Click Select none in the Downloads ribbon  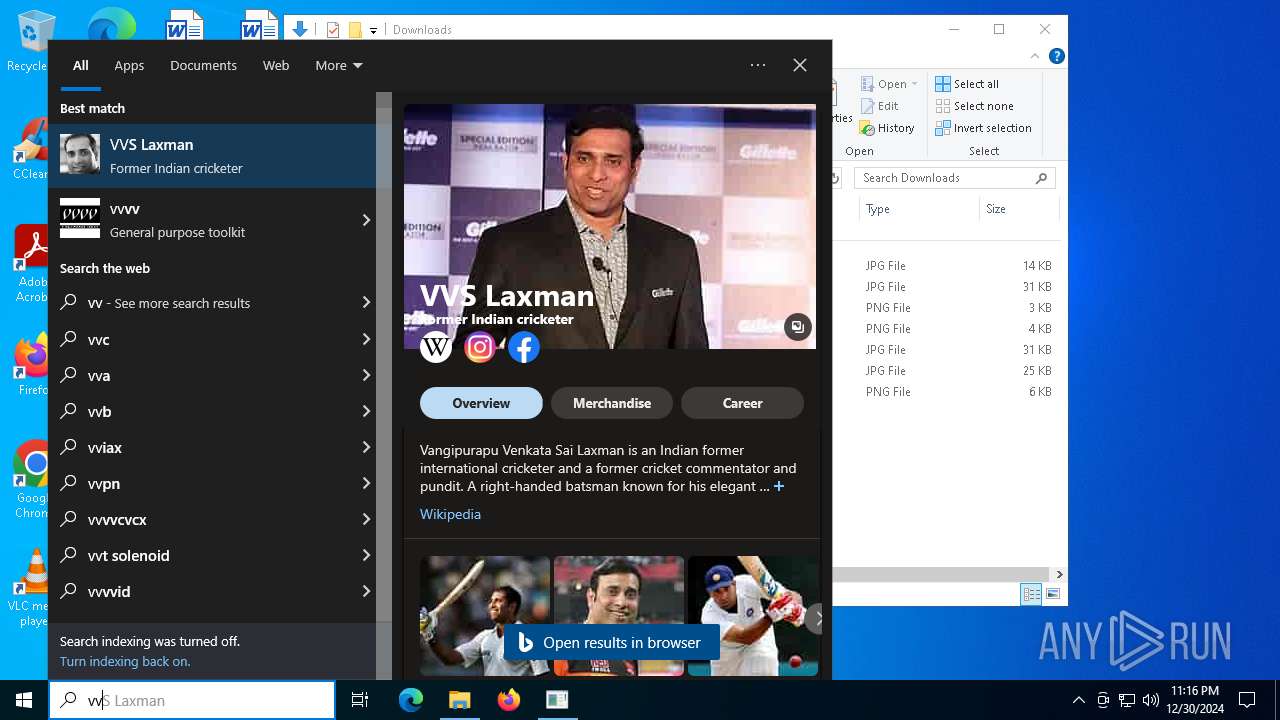(x=975, y=106)
